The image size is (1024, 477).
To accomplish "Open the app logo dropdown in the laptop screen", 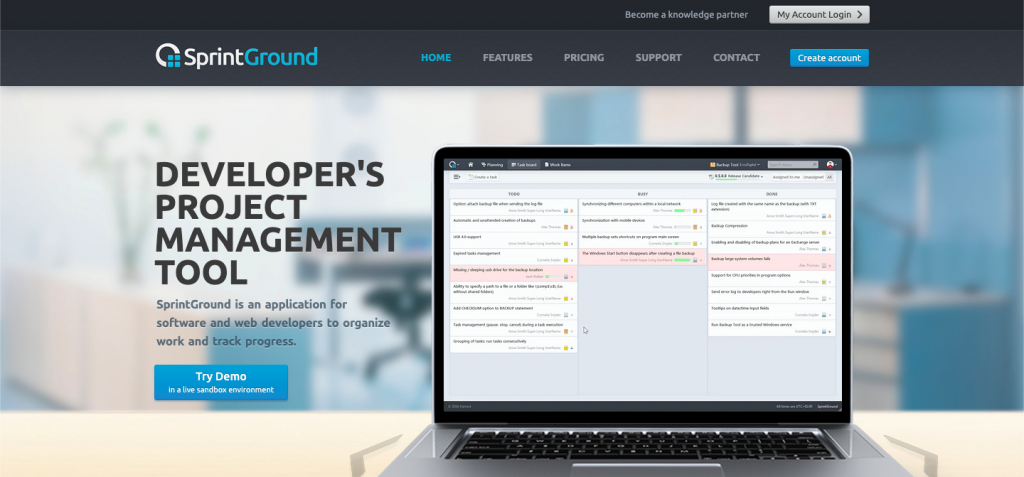I will click(x=454, y=165).
